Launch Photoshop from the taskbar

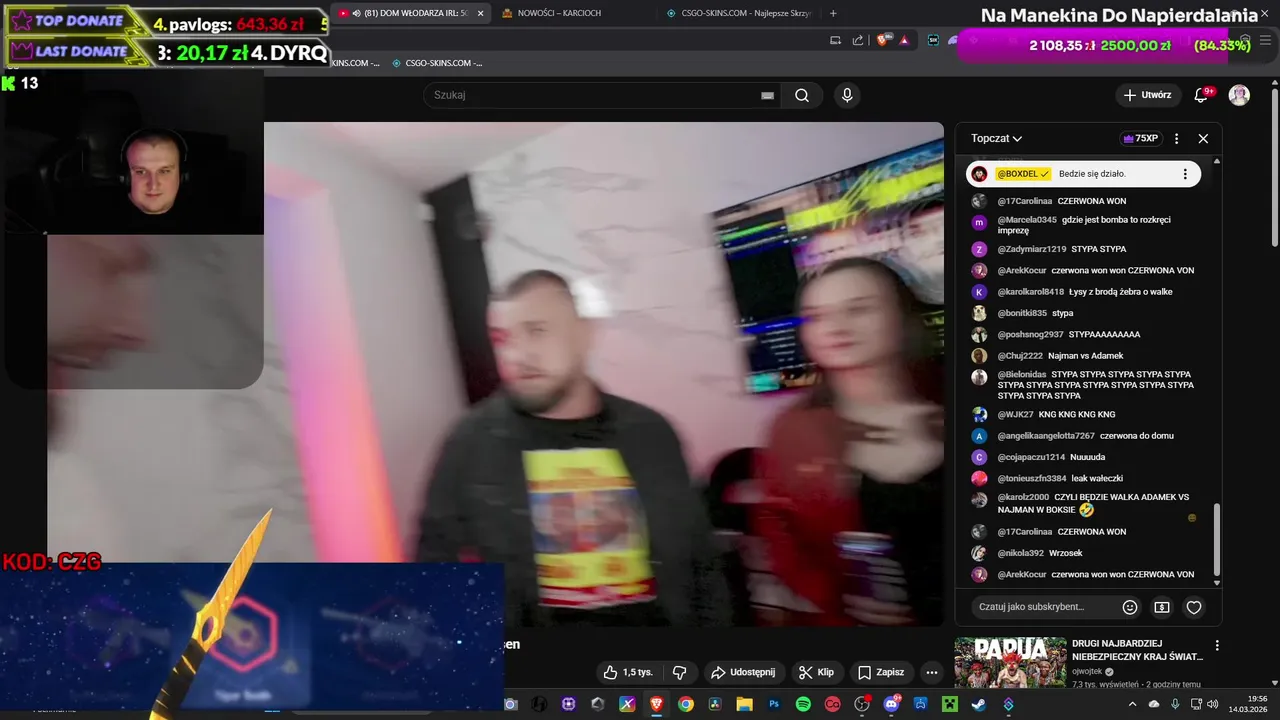(x=773, y=704)
